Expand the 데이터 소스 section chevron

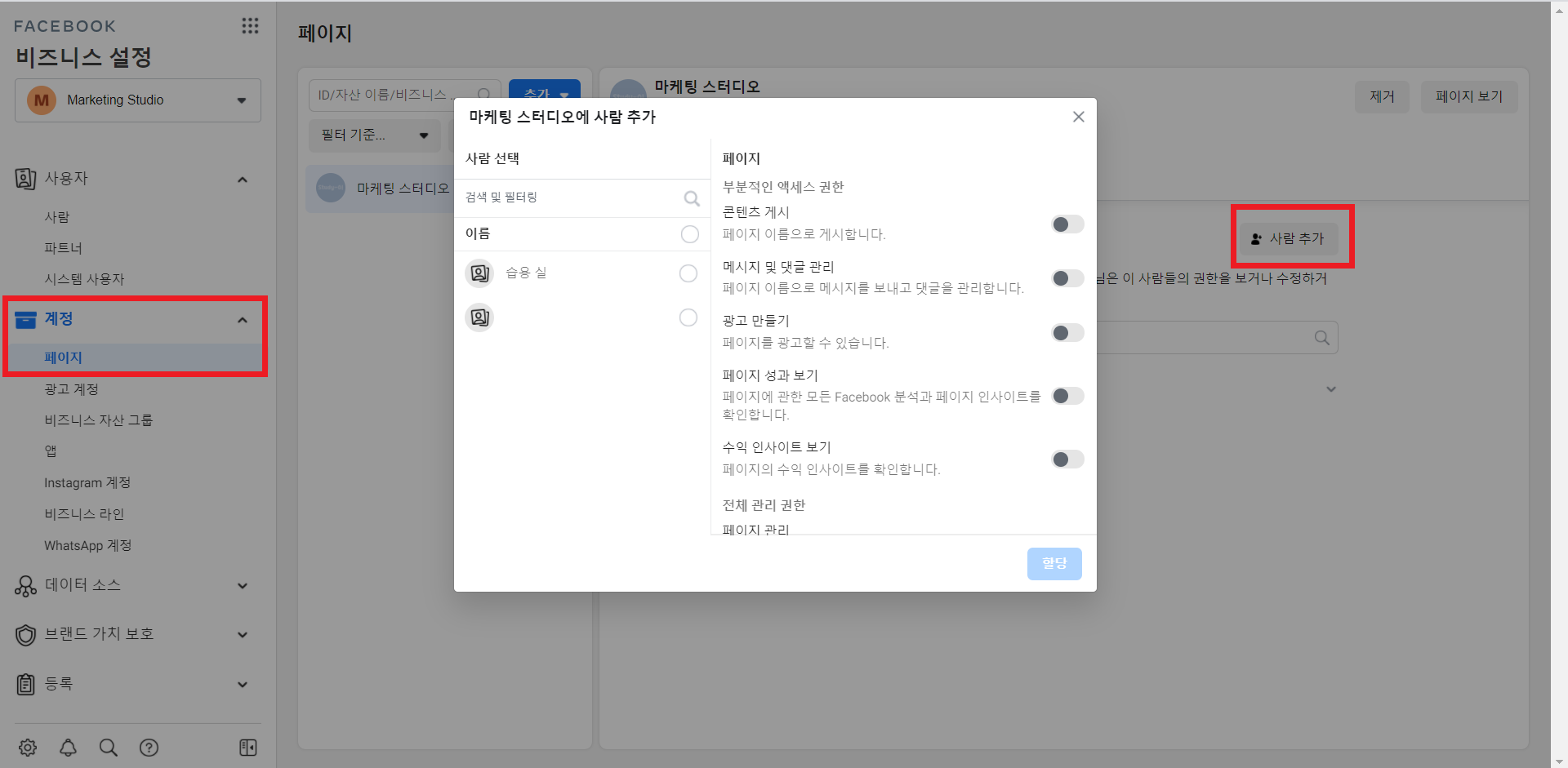pos(243,586)
